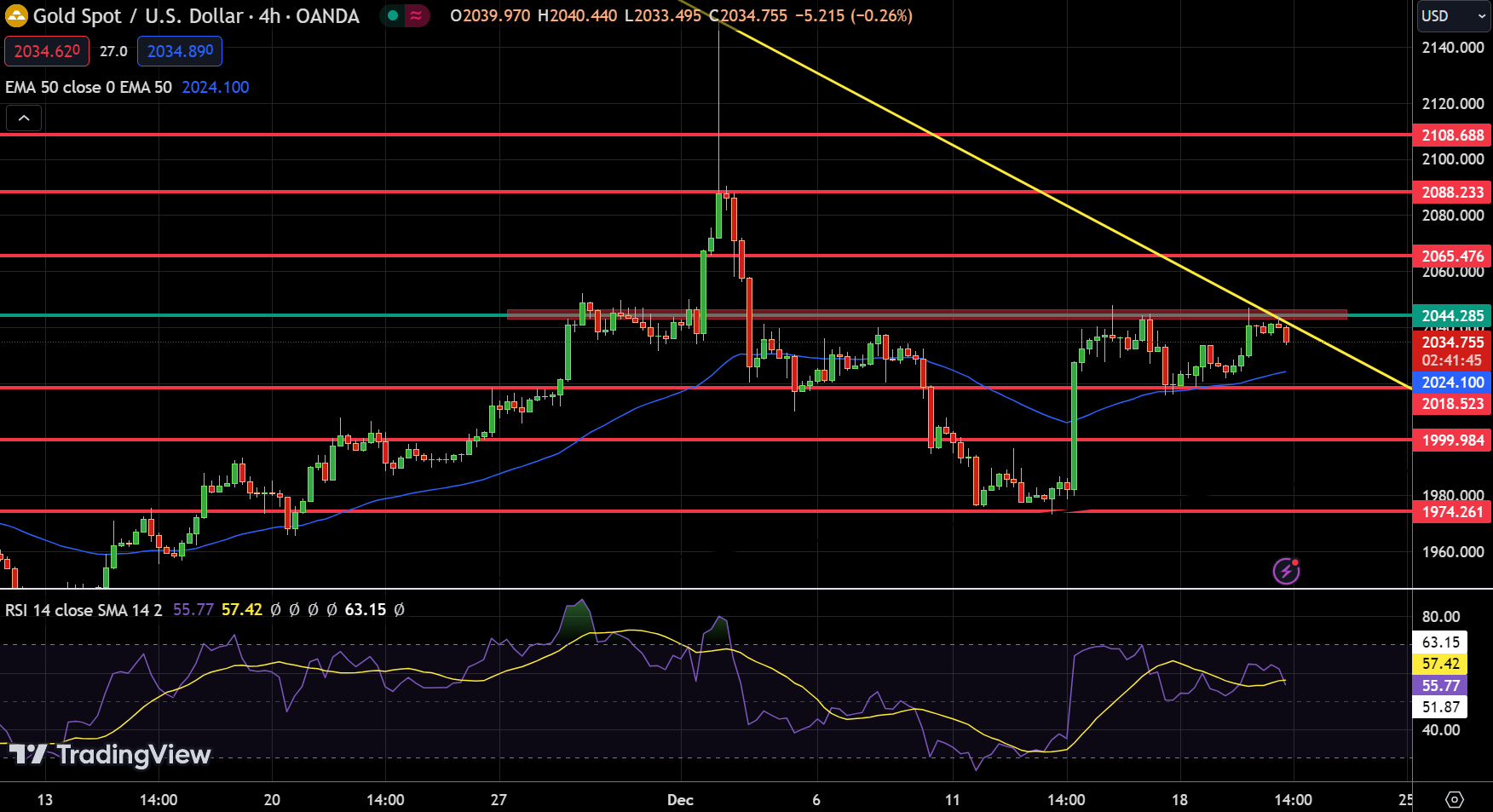Collapse the indicator legend with chevron button
The image size is (1493, 812).
(24, 118)
